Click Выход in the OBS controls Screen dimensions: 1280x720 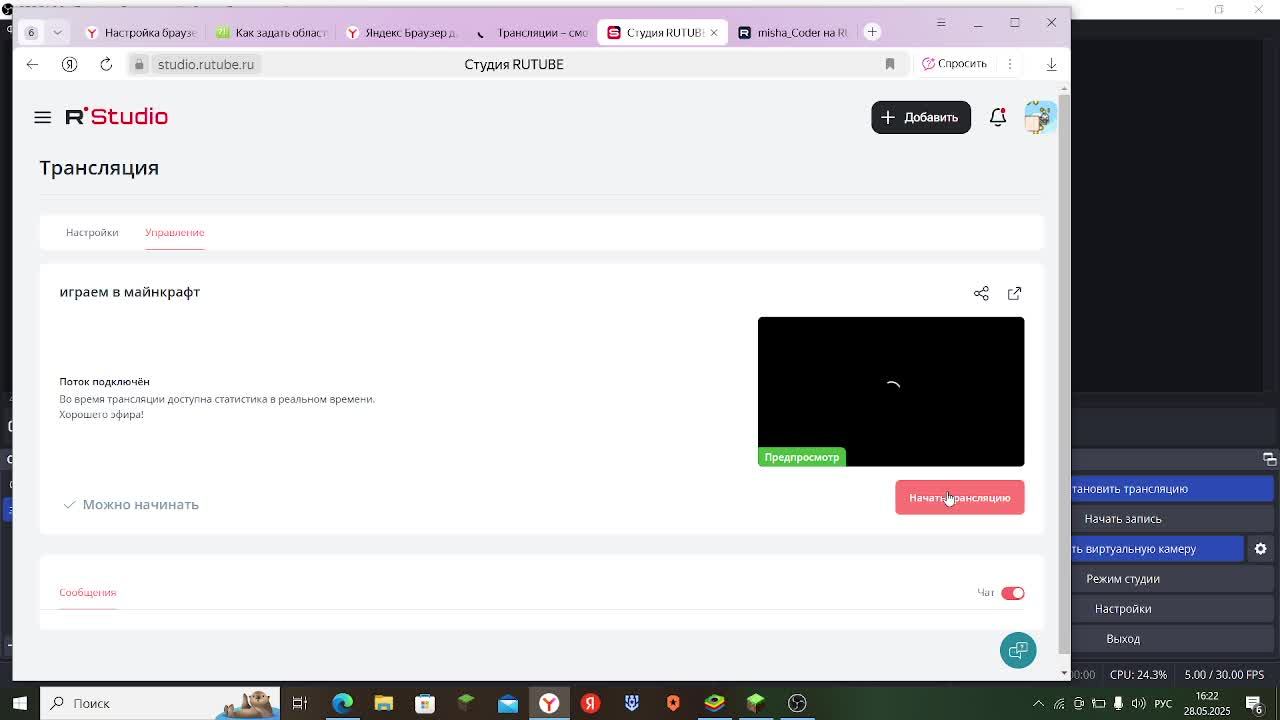1123,638
